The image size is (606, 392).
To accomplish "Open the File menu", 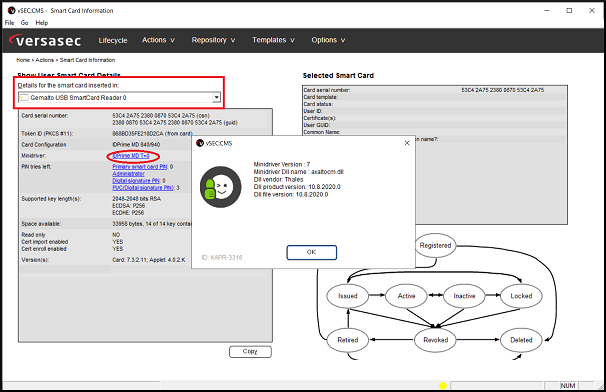I will (9, 23).
